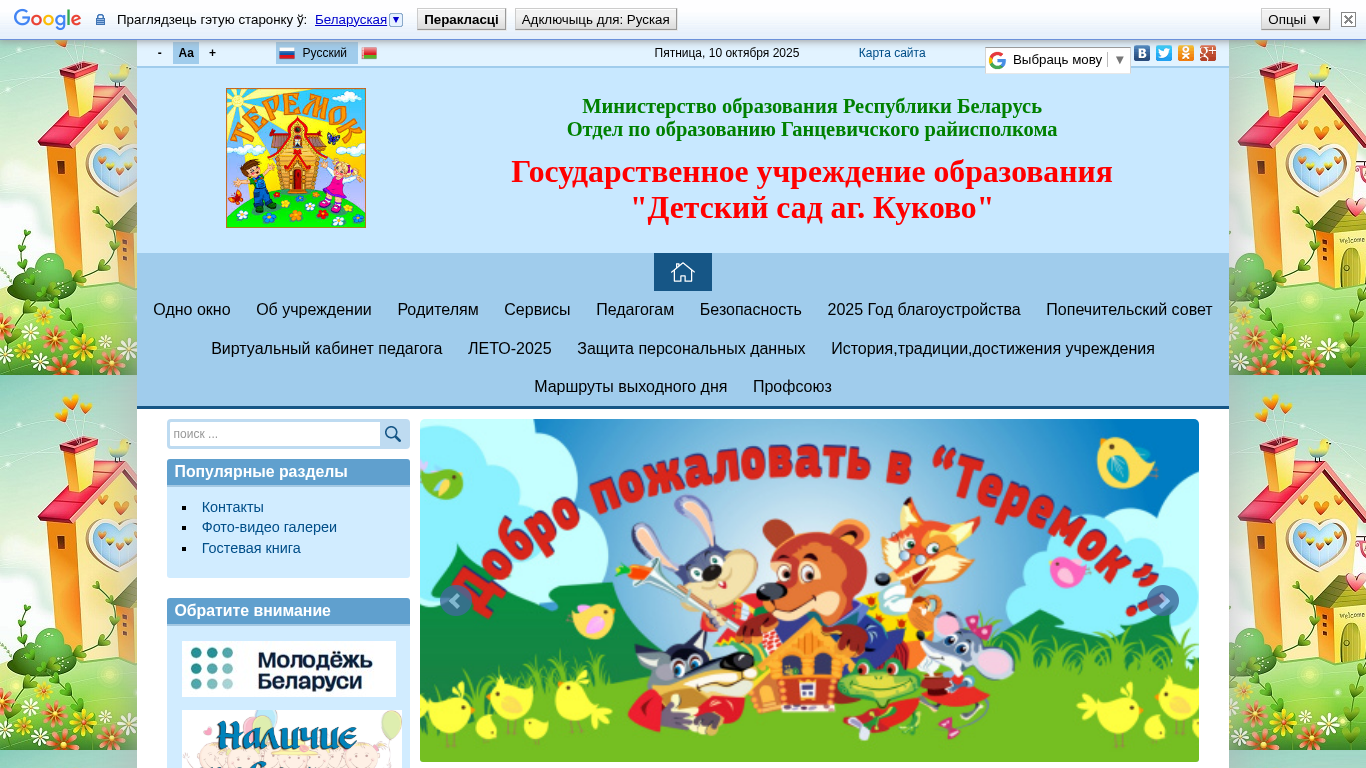Open Защита персональных данных menu item
Screen dimensions: 1366x768
pyautogui.click(x=691, y=349)
